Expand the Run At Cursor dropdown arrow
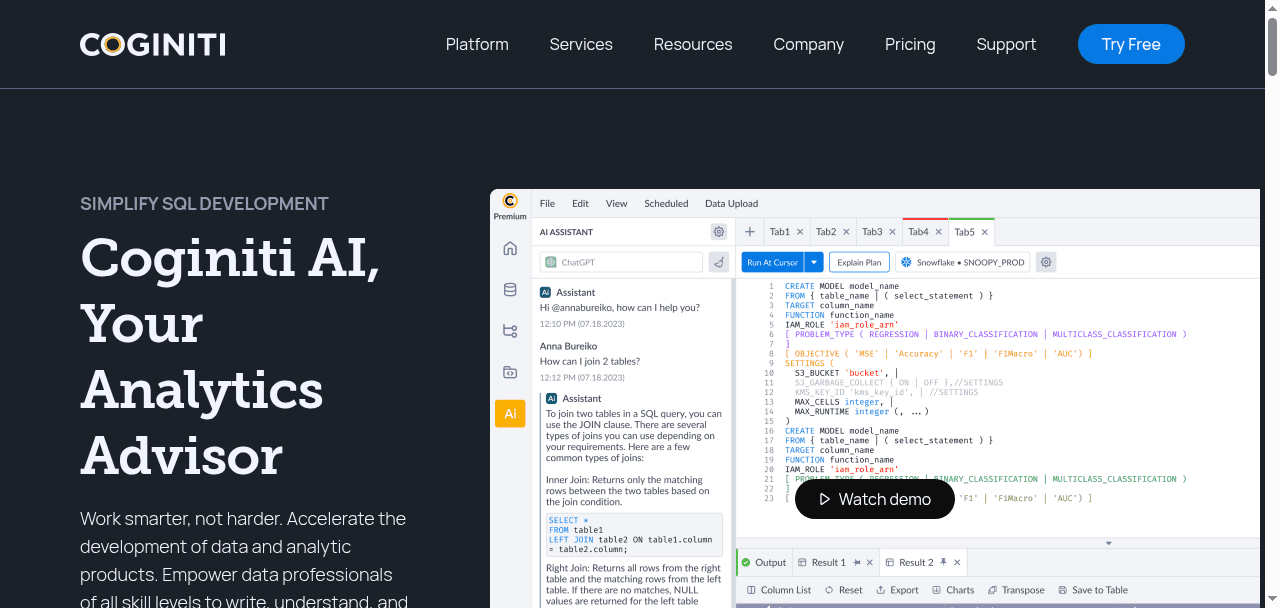 814,262
